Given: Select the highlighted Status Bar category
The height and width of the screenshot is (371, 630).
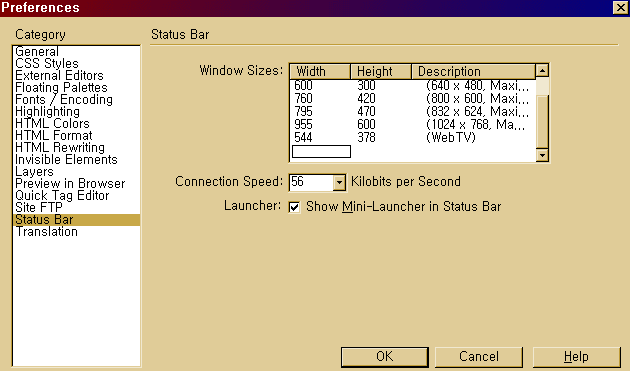Looking at the screenshot, I should pyautogui.click(x=76, y=219).
